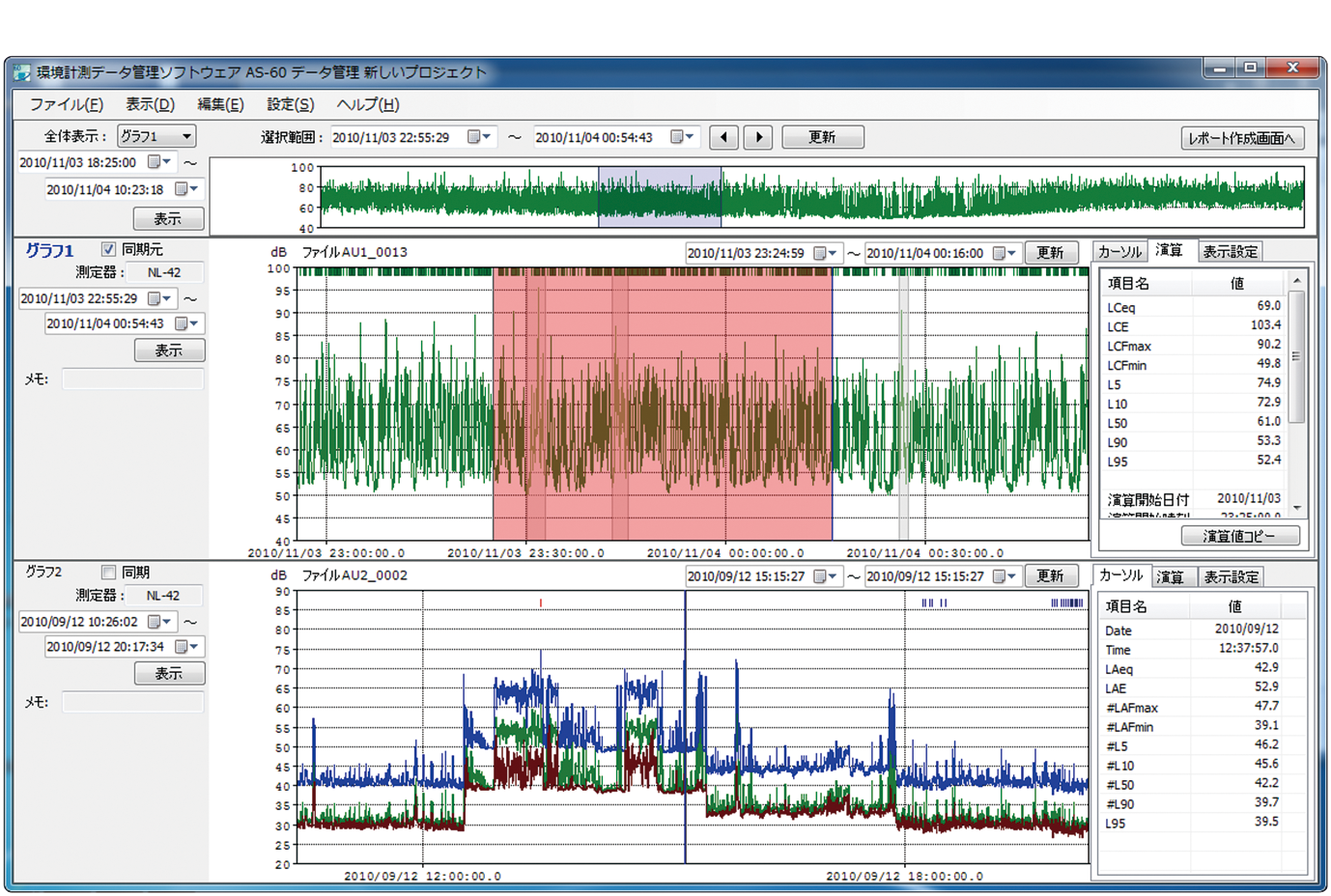Open calendar for グラフ1 end 2010/11/04 00:54:43
This screenshot has height=896, width=1331.
pos(186,323)
